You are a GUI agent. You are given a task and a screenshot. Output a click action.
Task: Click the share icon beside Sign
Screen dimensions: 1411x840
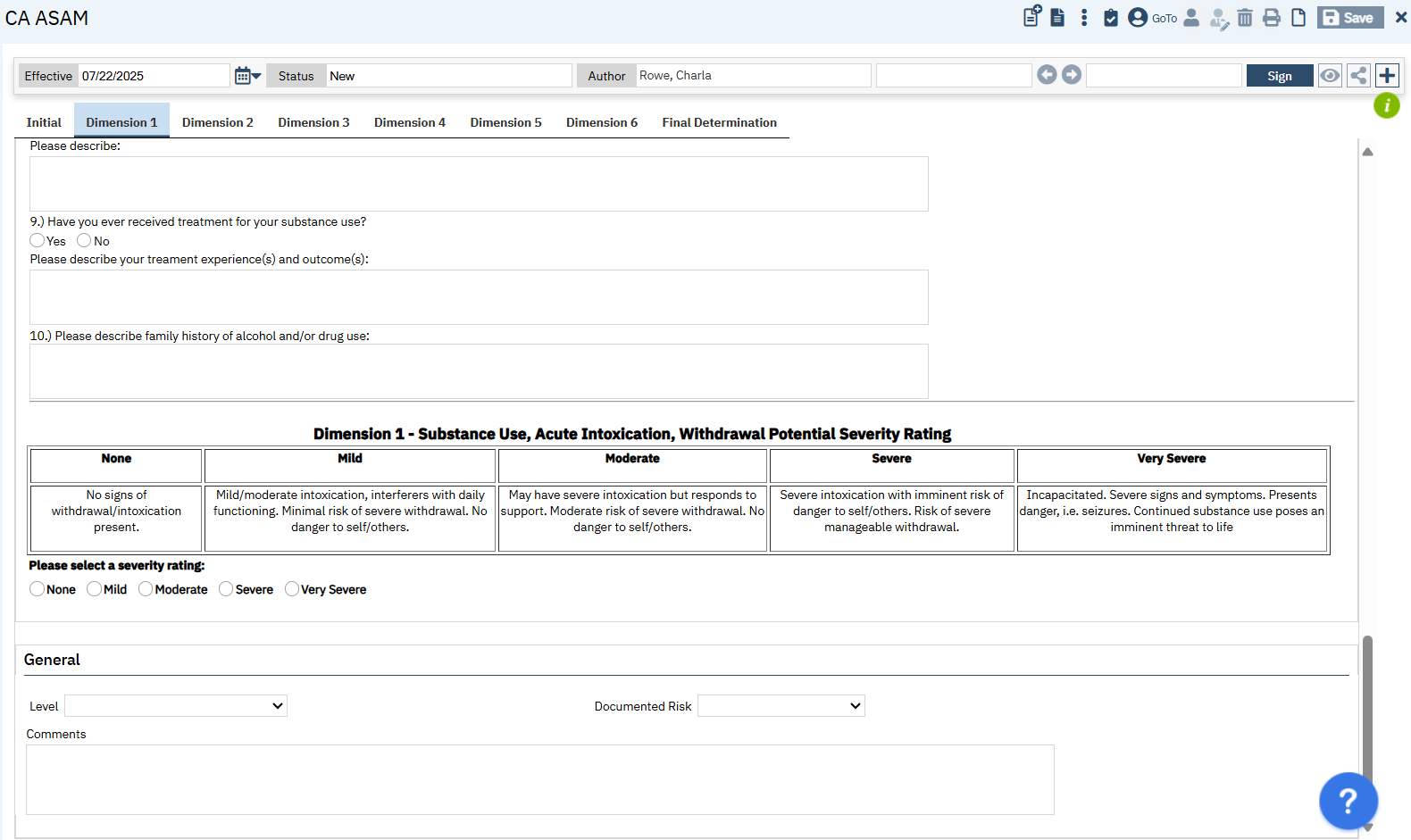[x=1358, y=76]
